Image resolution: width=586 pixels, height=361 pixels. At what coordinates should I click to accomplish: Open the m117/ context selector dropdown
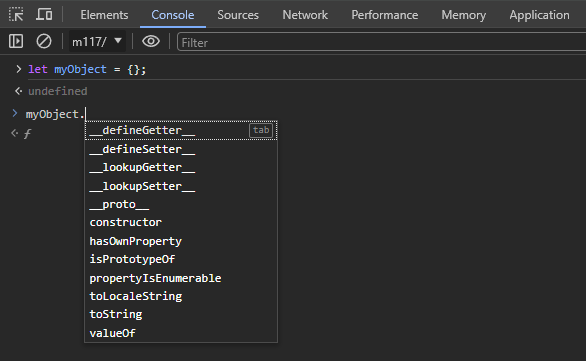click(97, 41)
